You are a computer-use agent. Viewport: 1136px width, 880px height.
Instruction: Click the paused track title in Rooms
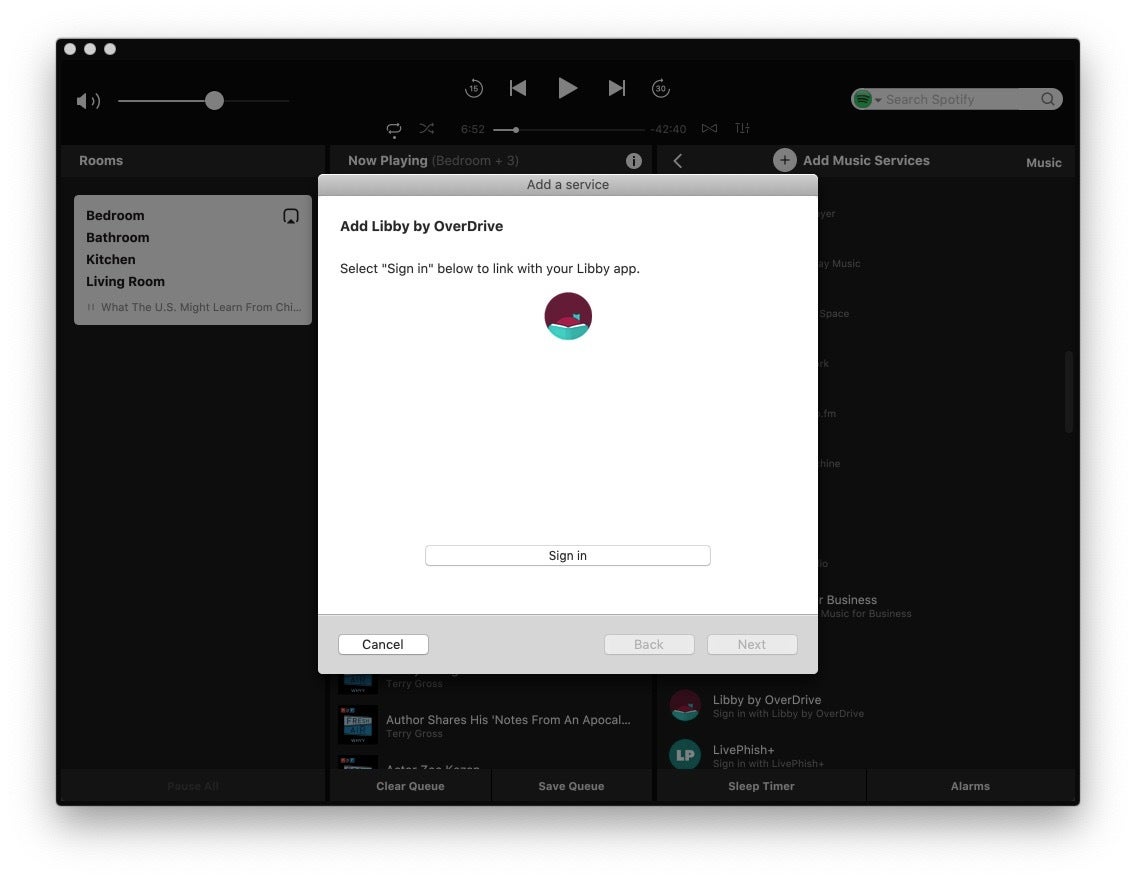[x=201, y=307]
